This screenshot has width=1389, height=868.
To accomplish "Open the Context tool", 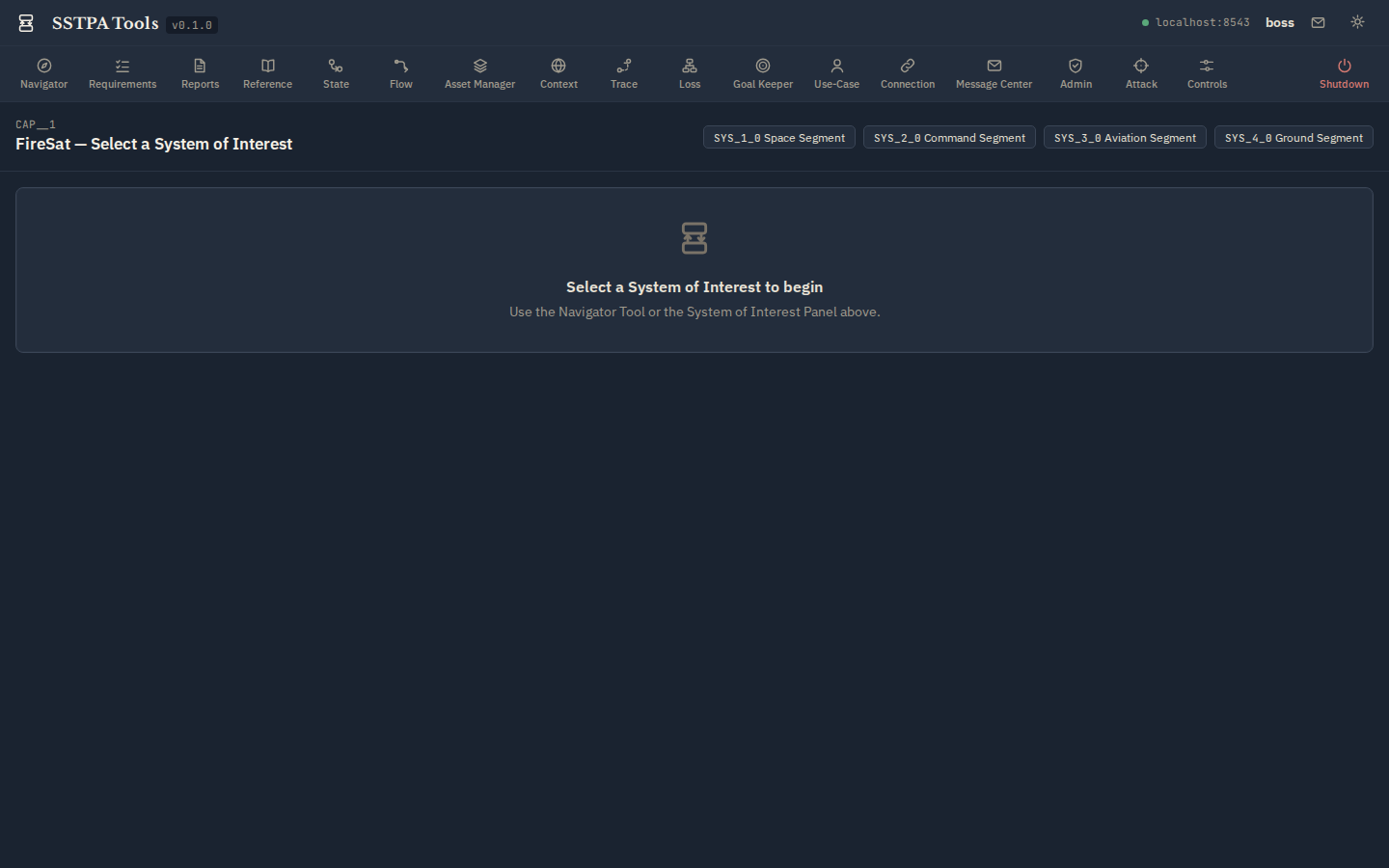I will click(558, 73).
